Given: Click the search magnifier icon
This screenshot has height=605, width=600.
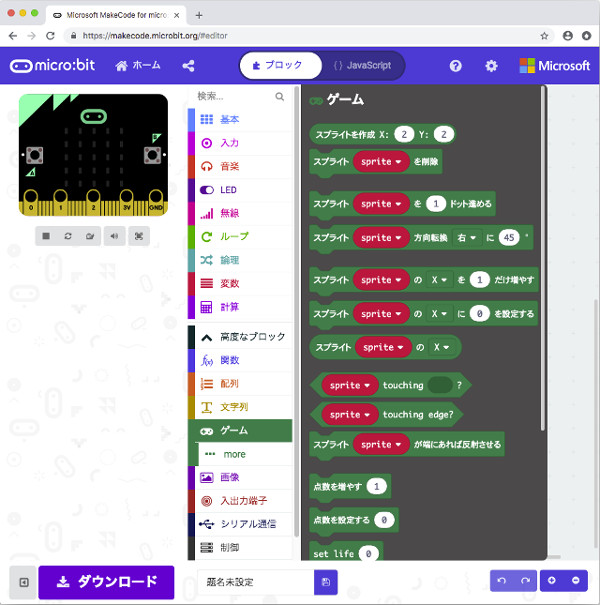Looking at the screenshot, I should coord(280,96).
